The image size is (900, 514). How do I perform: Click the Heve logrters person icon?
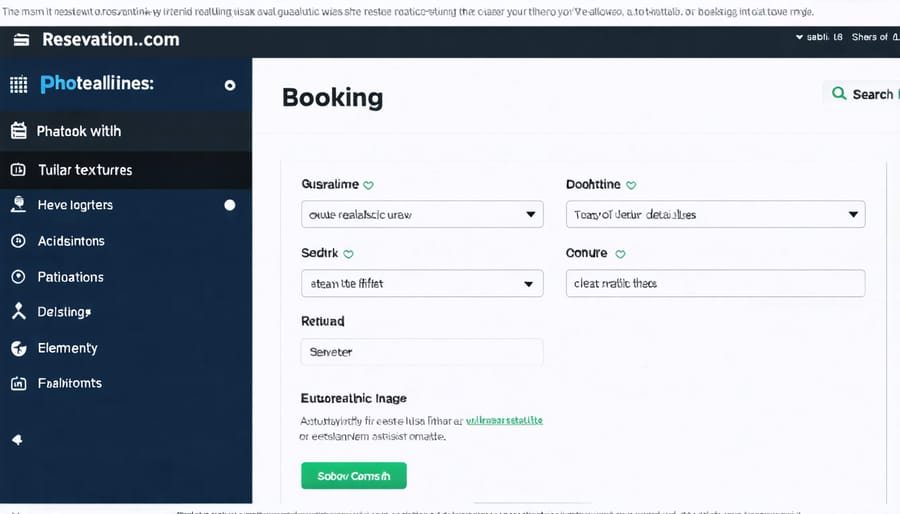coord(18,205)
